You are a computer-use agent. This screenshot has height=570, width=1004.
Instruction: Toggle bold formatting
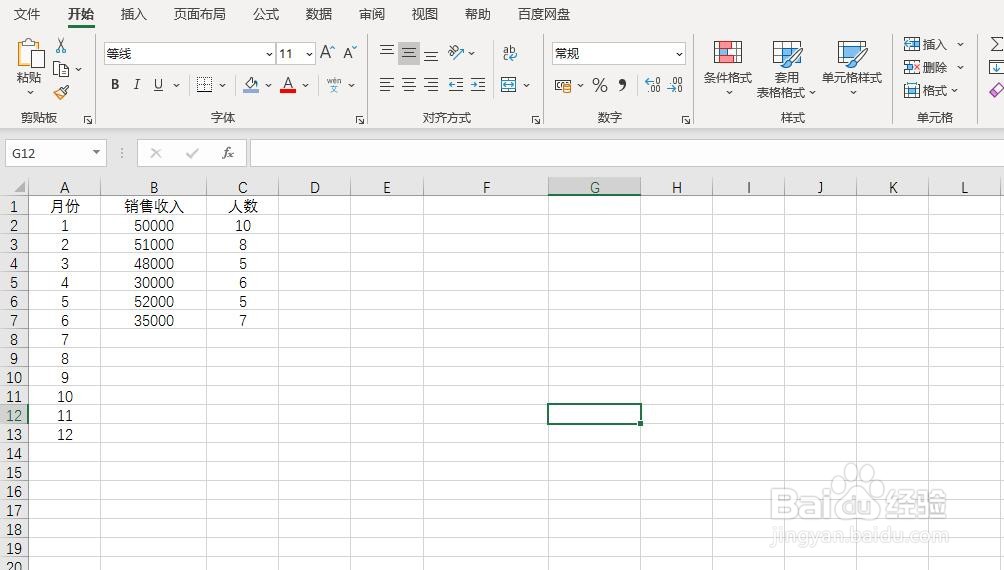point(115,85)
